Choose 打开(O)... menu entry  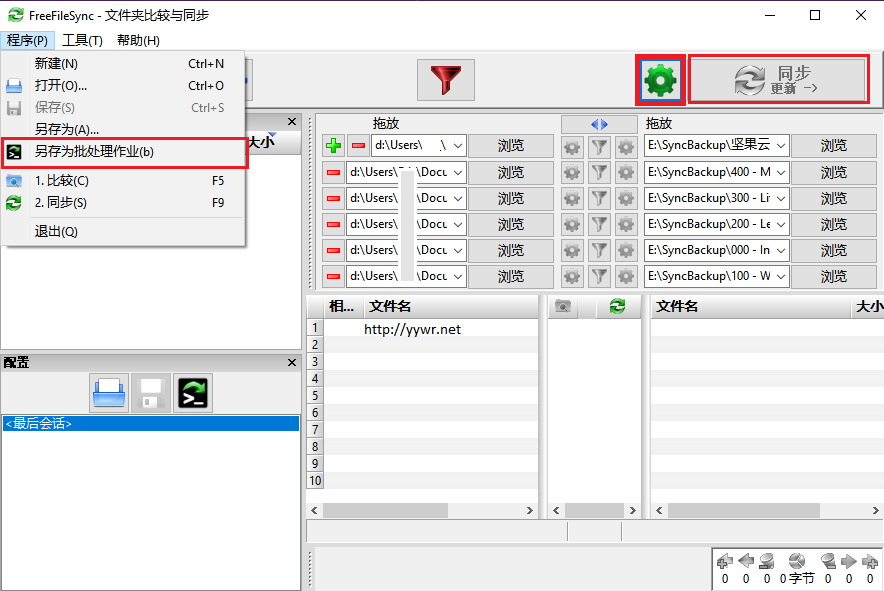123,86
